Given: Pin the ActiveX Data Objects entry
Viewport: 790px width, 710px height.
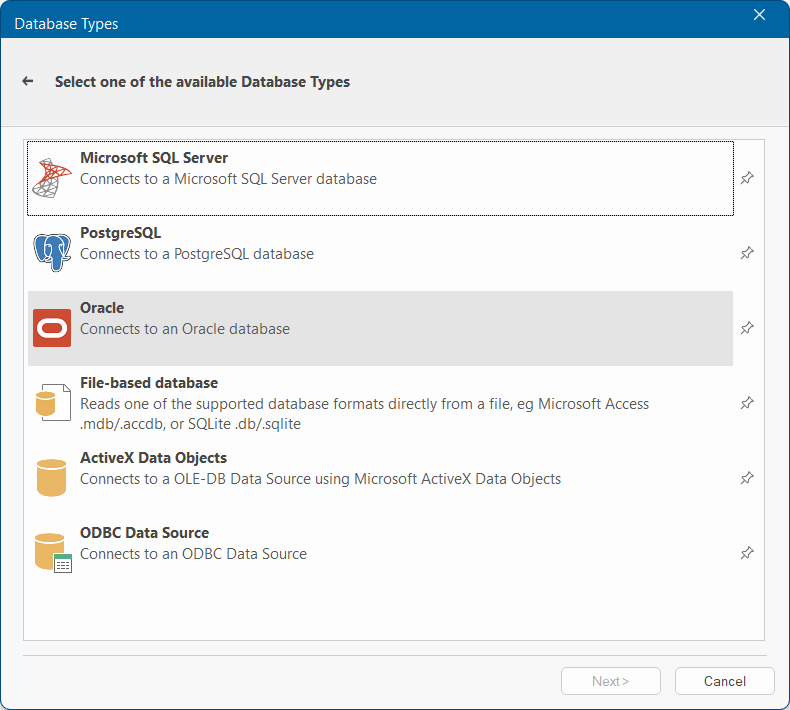Looking at the screenshot, I should coord(747,478).
